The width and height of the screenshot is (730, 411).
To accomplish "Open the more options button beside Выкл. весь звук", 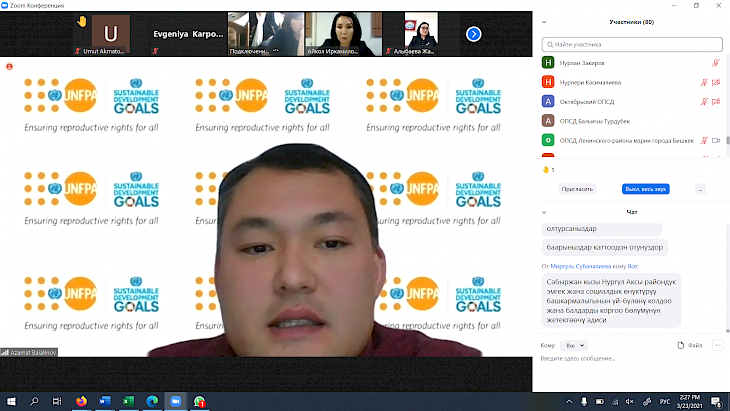I will (700, 189).
